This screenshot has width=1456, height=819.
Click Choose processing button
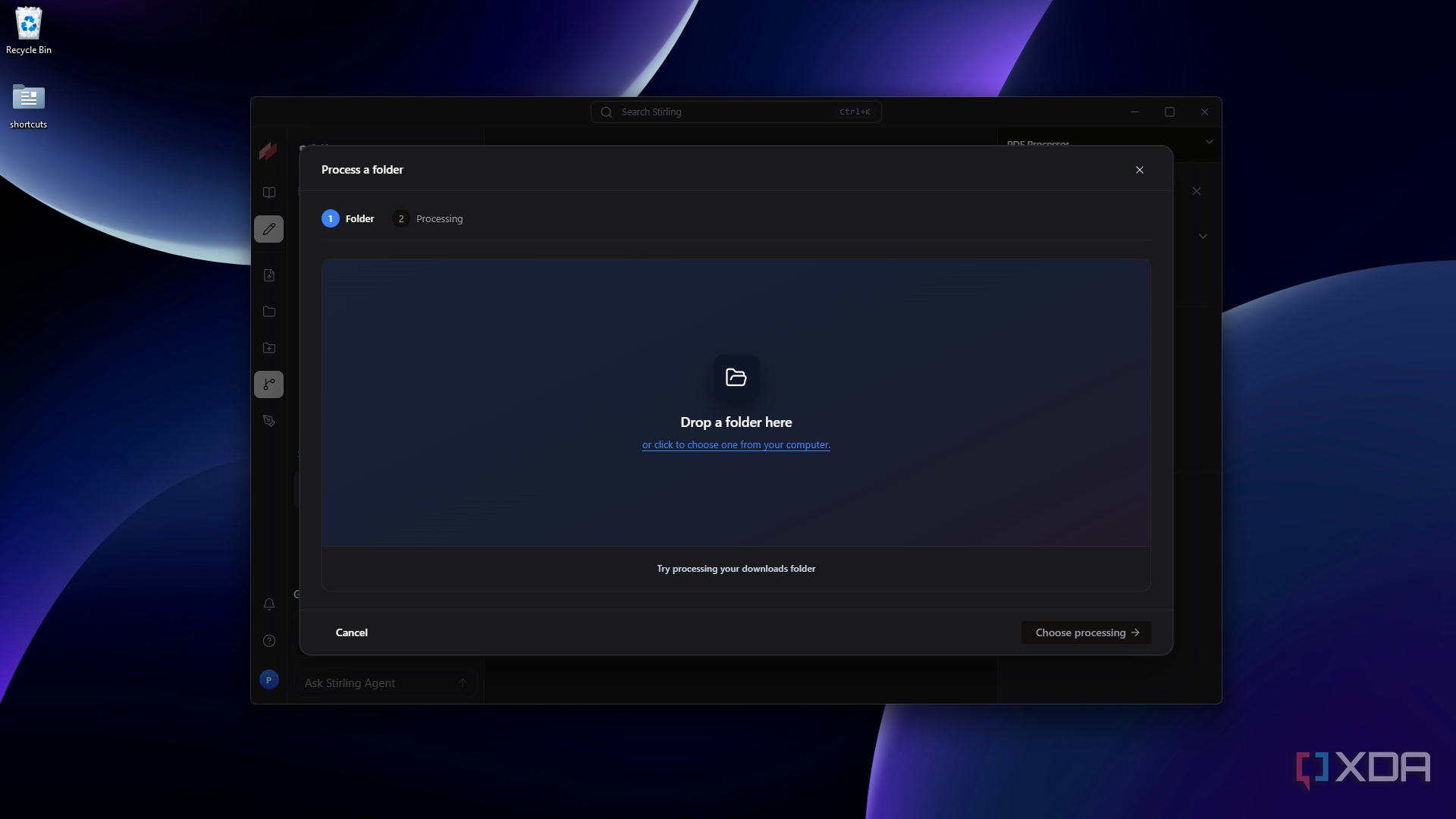(1086, 632)
